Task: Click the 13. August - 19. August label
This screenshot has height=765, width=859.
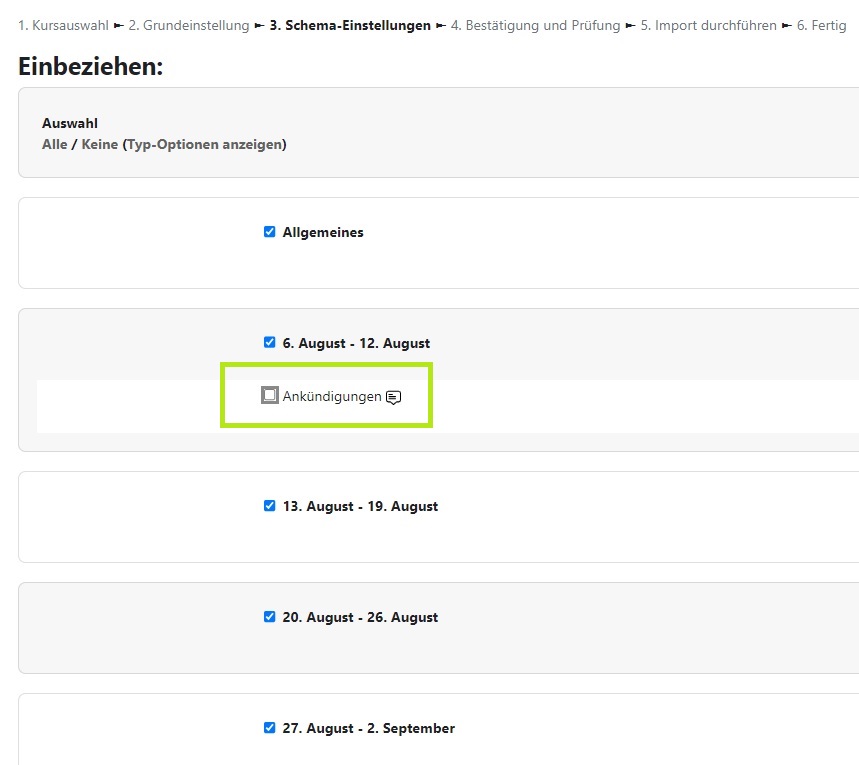Action: point(360,506)
